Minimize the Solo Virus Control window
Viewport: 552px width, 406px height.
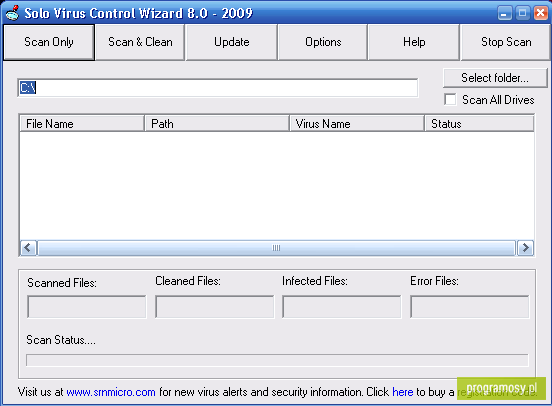505,13
